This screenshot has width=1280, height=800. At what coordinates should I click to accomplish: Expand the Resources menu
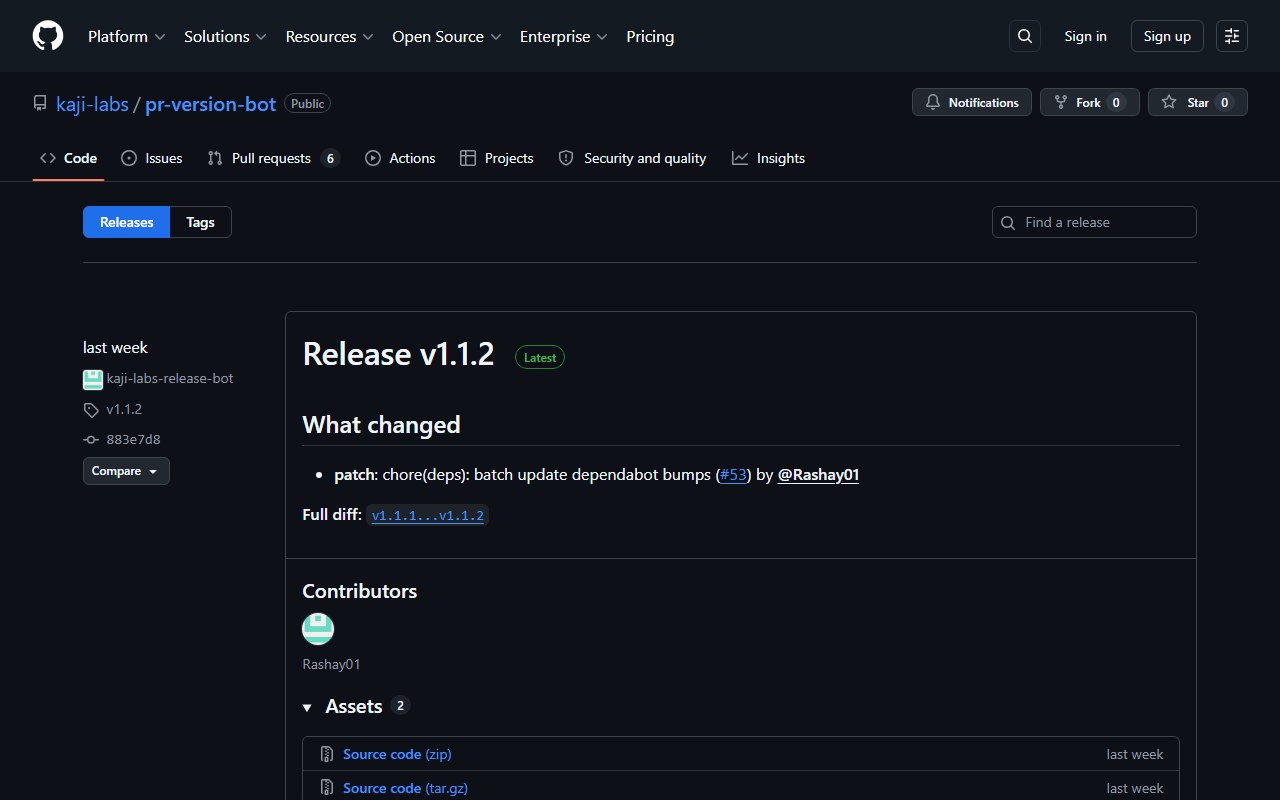pyautogui.click(x=330, y=36)
